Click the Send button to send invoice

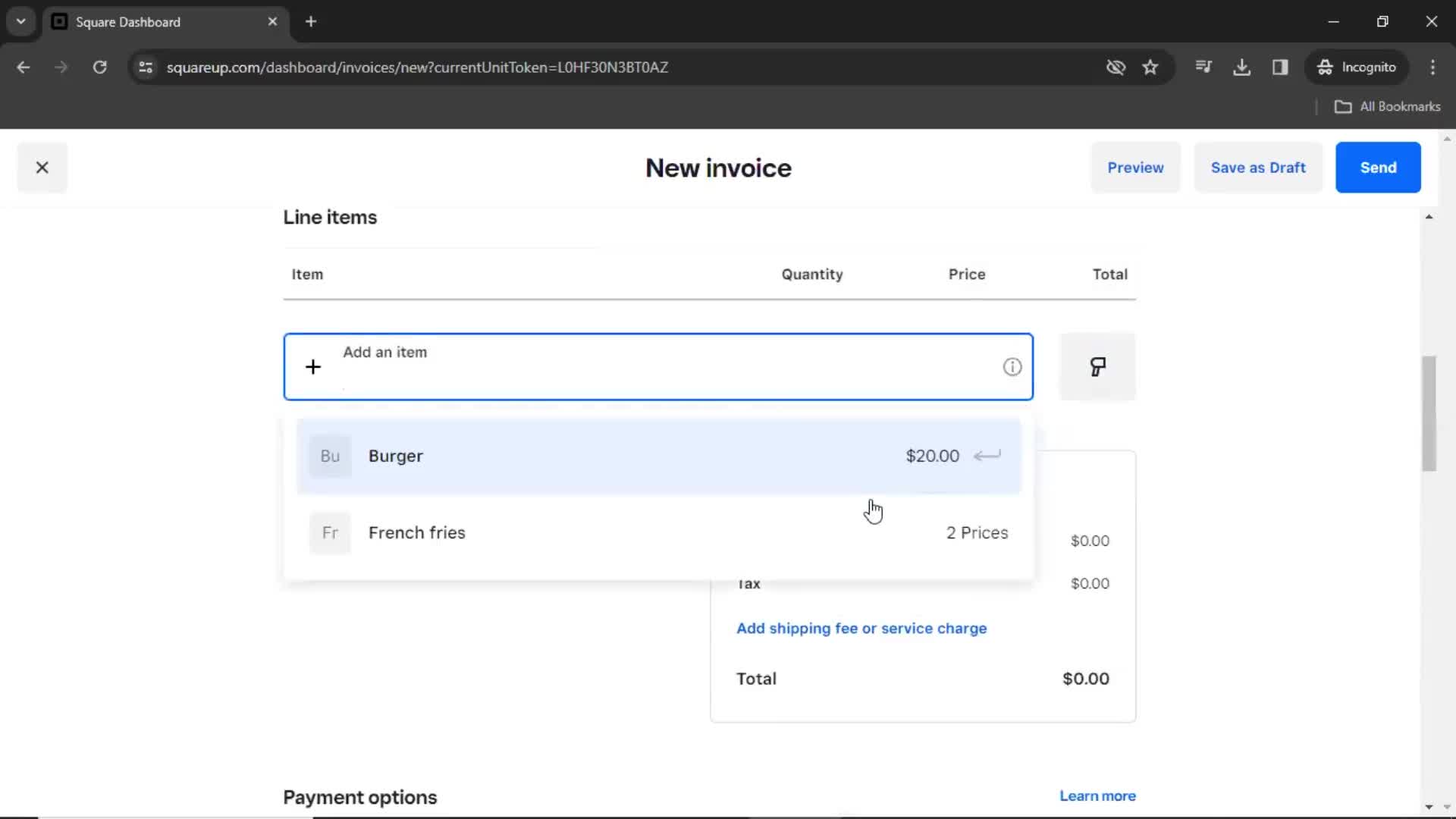(1378, 167)
